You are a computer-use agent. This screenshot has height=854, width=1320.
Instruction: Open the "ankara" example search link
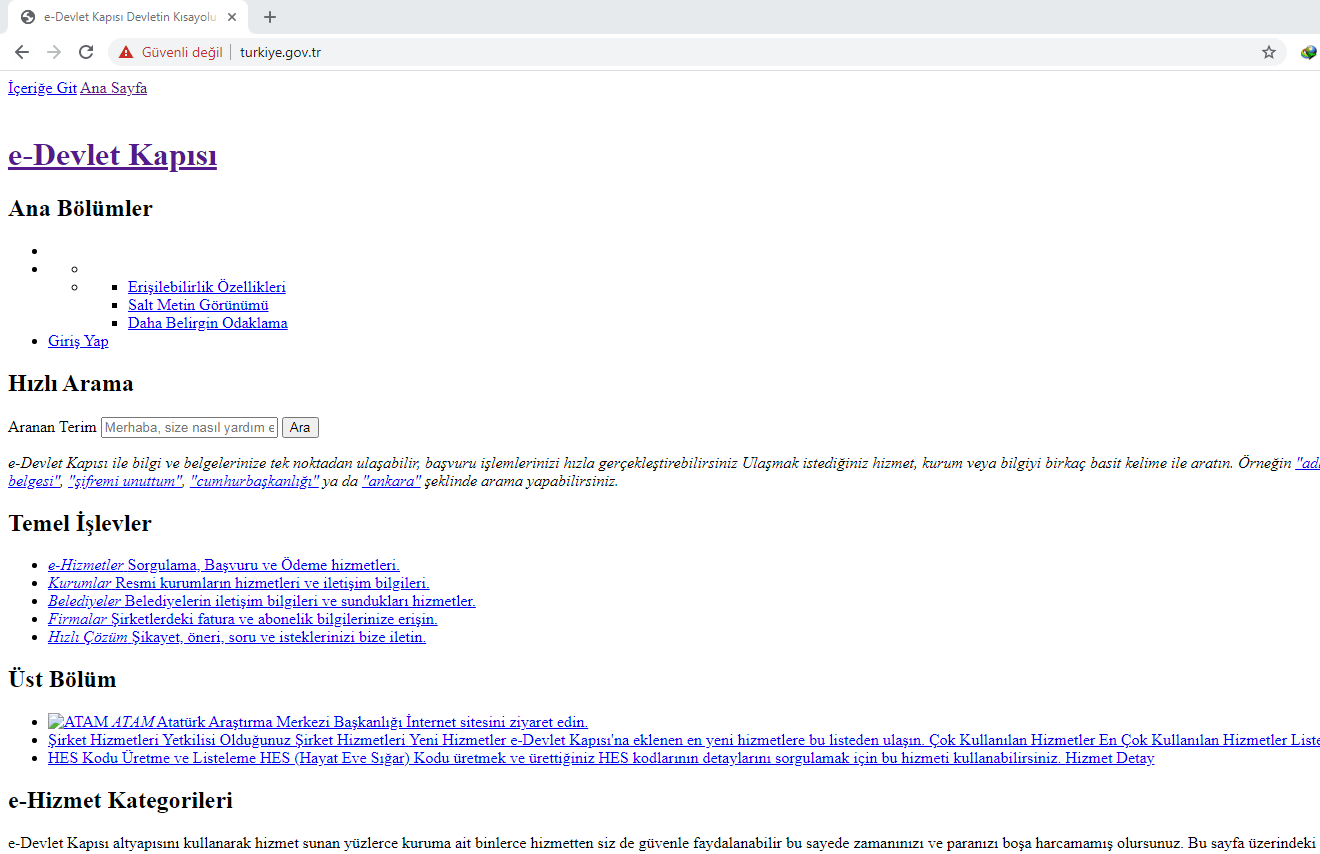[x=391, y=481]
